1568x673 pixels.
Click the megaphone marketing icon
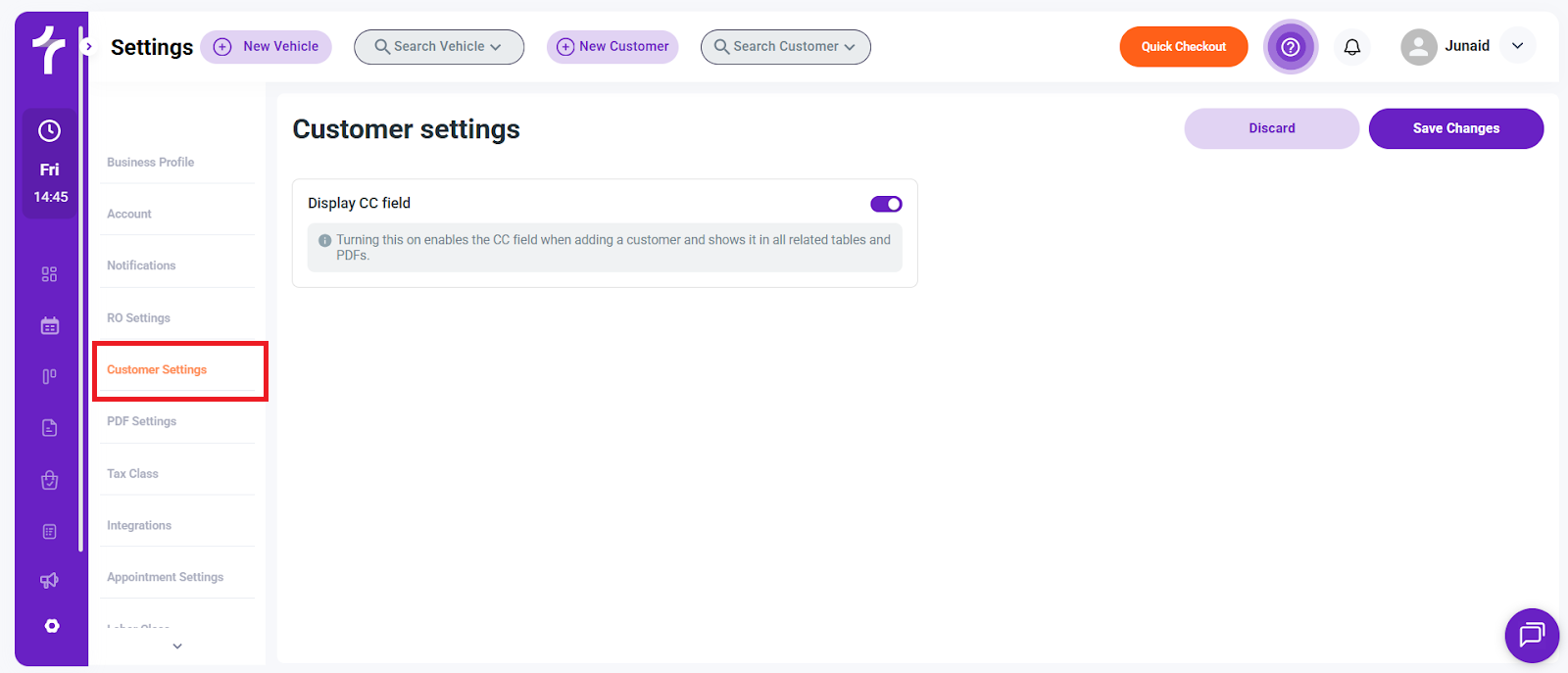[x=49, y=580]
